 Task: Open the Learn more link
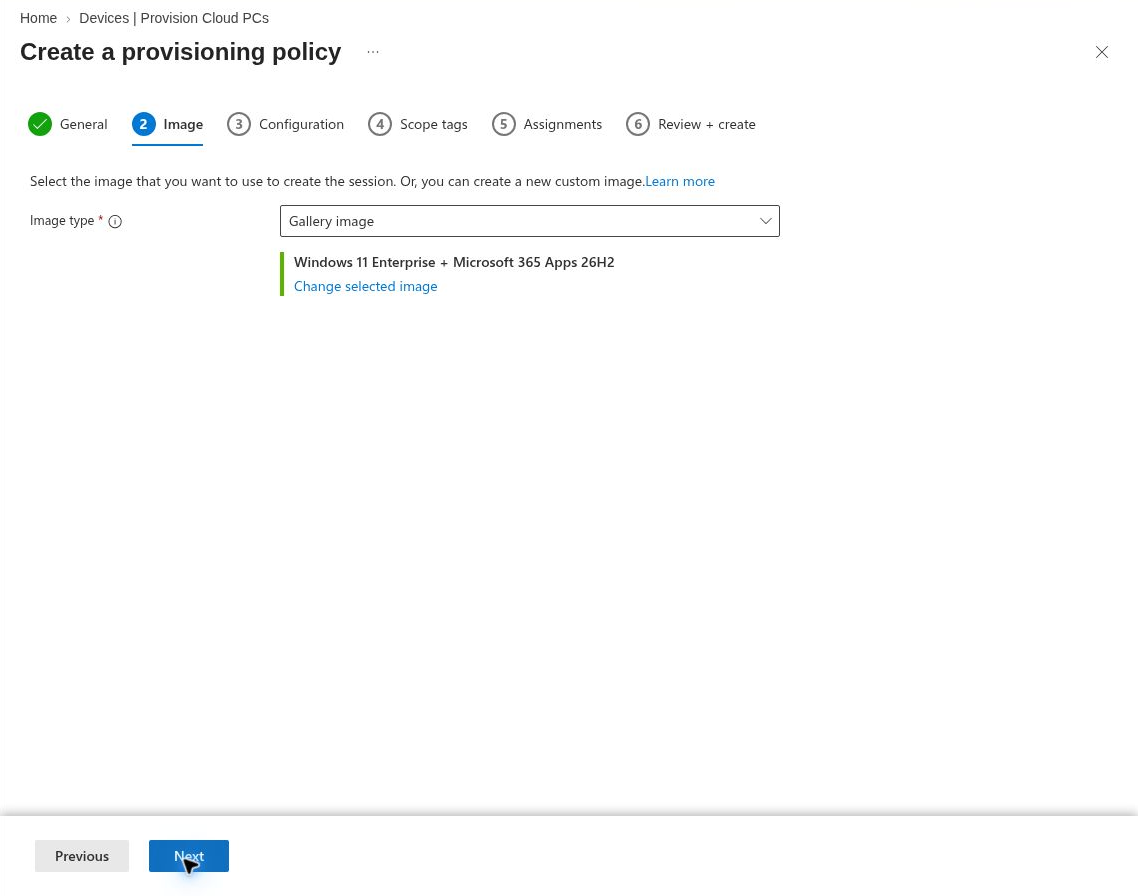[680, 181]
